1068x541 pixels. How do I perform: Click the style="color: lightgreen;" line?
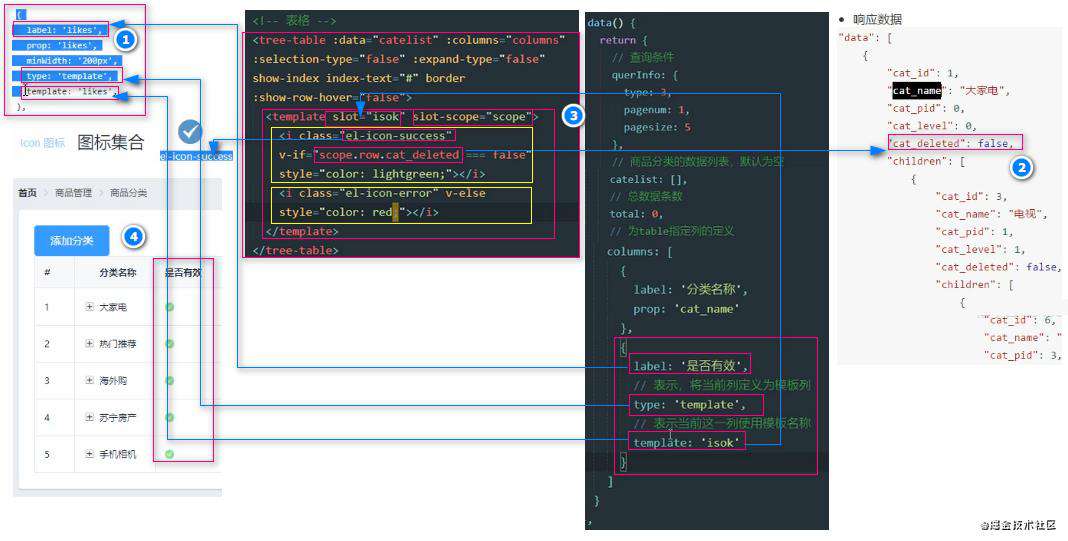[x=382, y=174]
